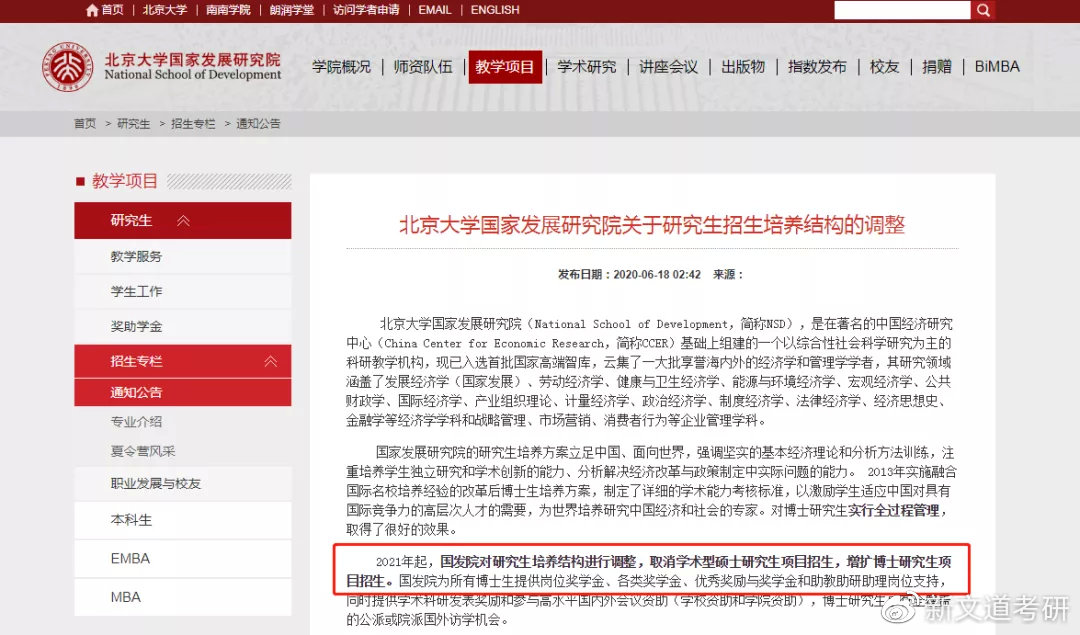Open 捐赠 navigation menu
1080x635 pixels.
tap(937, 67)
